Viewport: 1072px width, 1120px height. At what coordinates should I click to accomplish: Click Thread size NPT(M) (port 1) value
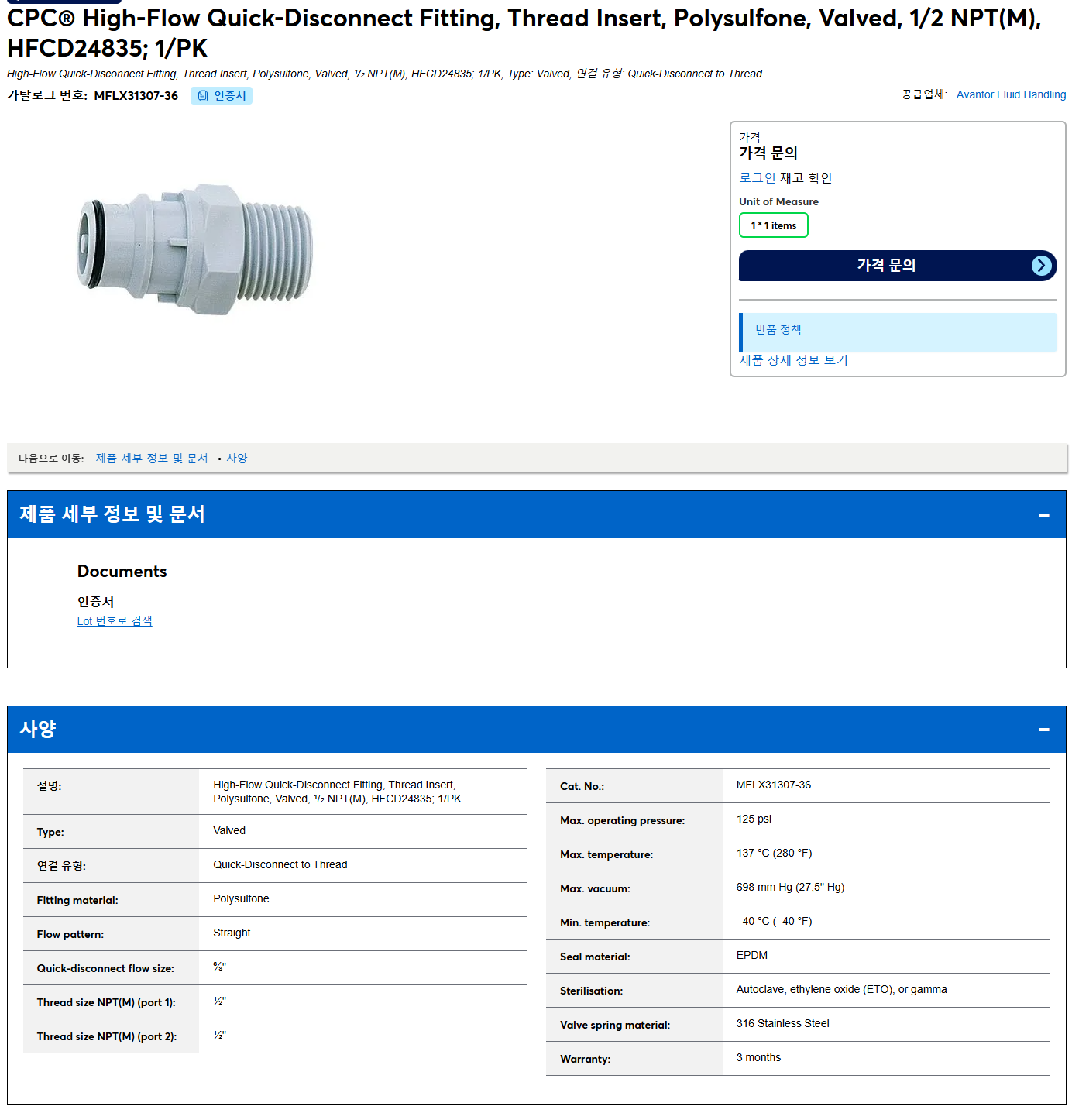(219, 1001)
